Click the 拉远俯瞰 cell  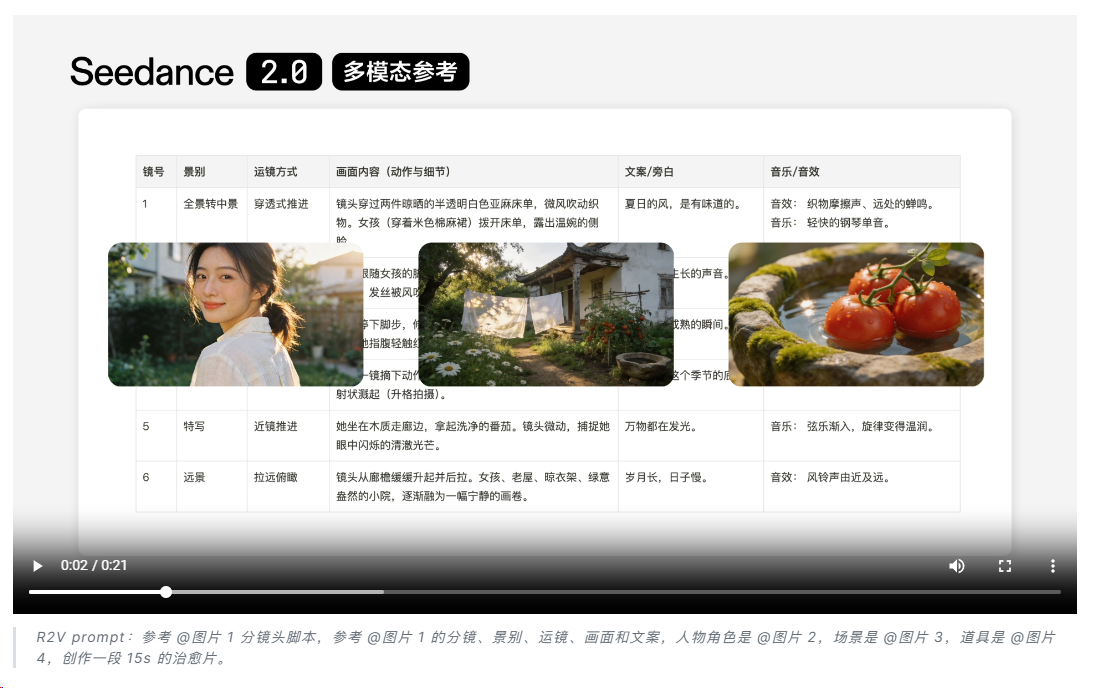(x=276, y=477)
